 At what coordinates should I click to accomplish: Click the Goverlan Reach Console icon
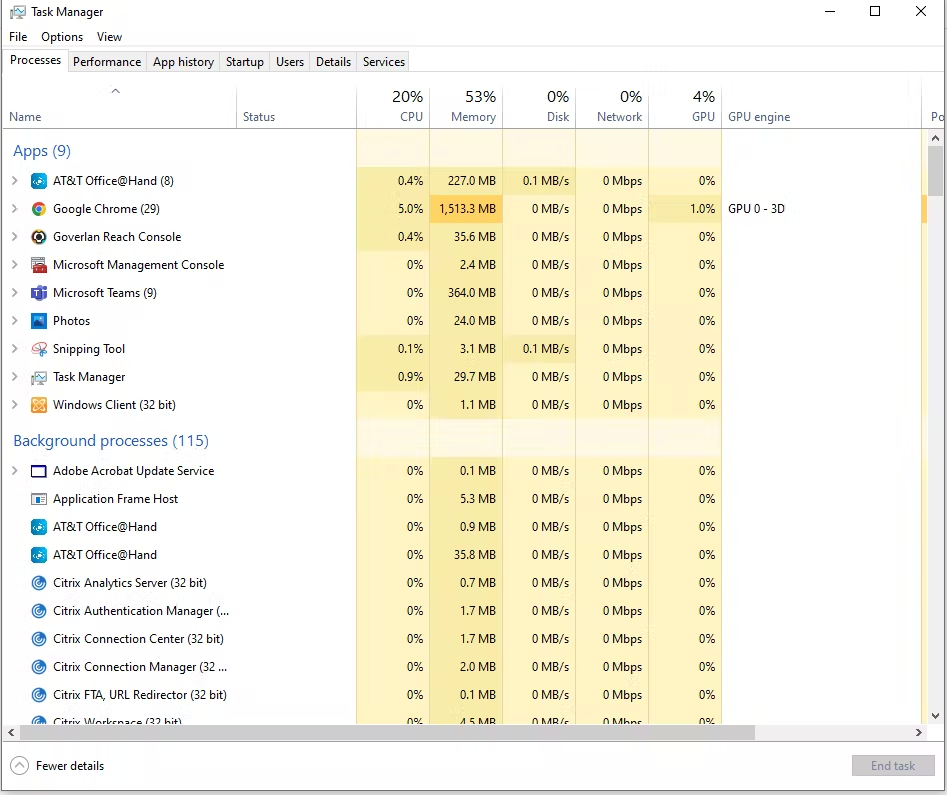[39, 237]
